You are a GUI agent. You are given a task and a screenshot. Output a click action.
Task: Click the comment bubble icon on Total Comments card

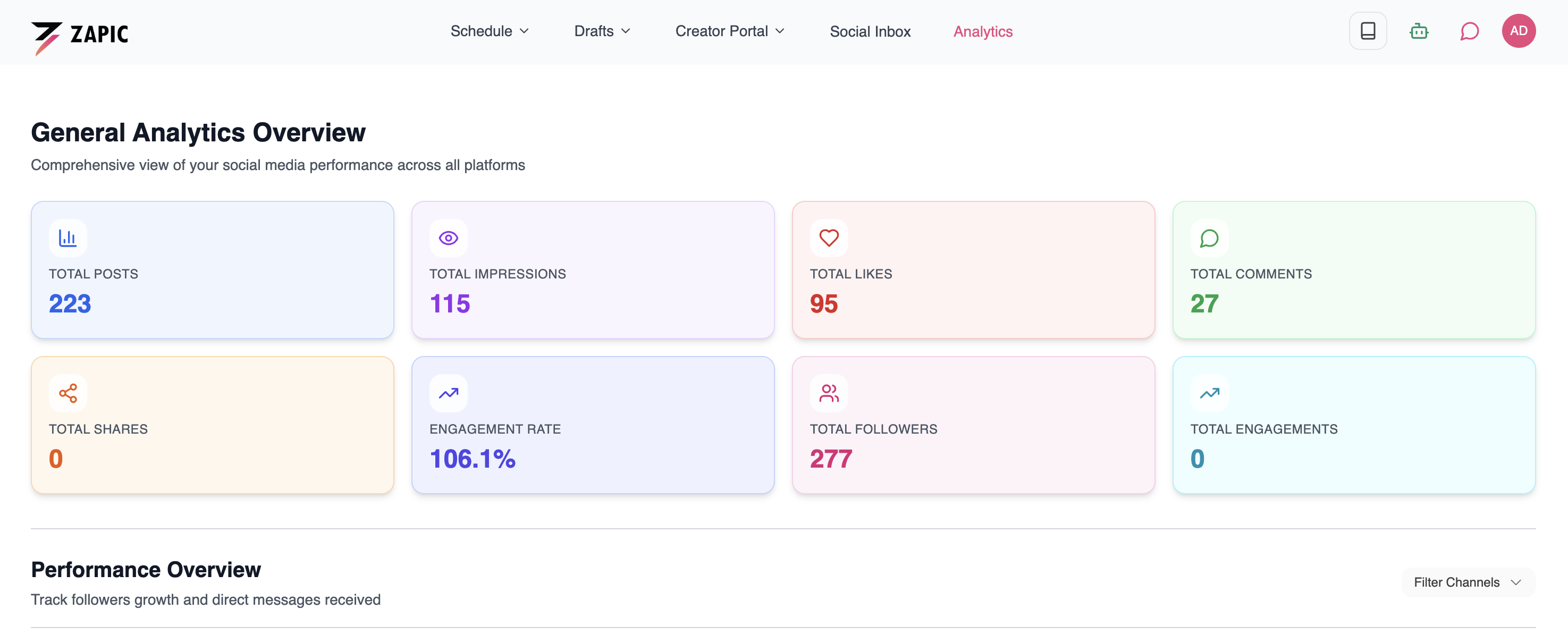click(1209, 238)
